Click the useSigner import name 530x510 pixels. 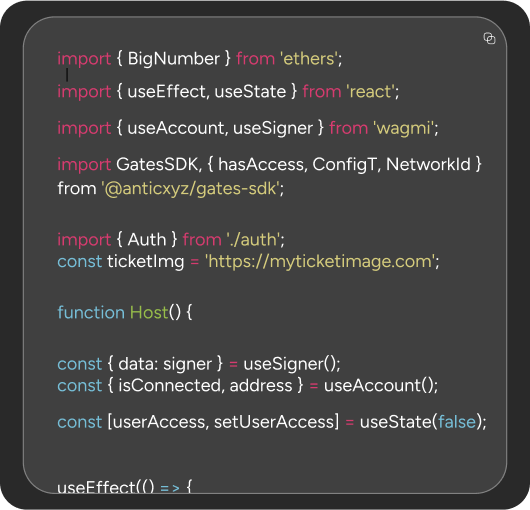[x=273, y=128]
